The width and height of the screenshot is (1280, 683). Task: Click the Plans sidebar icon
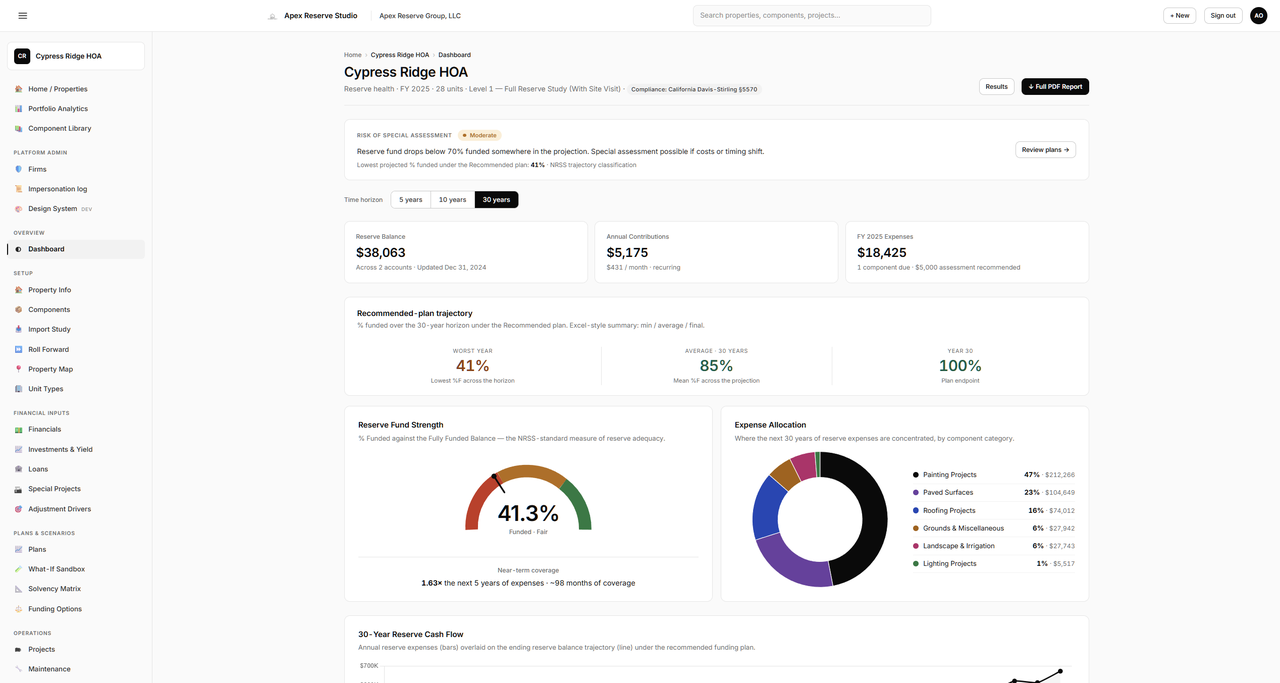coord(19,549)
